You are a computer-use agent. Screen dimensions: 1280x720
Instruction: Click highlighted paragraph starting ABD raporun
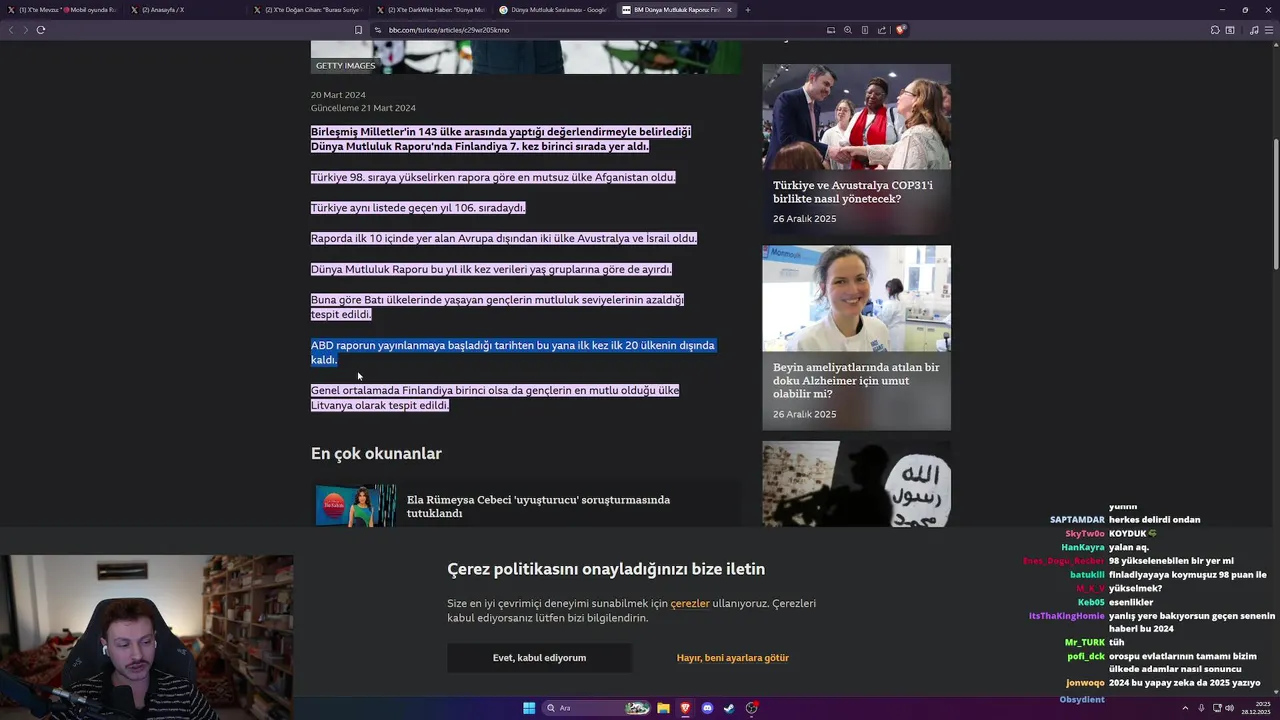click(513, 352)
